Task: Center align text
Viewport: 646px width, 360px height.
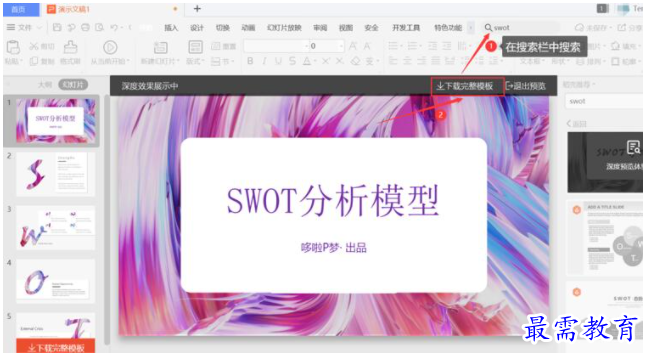Action: click(407, 61)
